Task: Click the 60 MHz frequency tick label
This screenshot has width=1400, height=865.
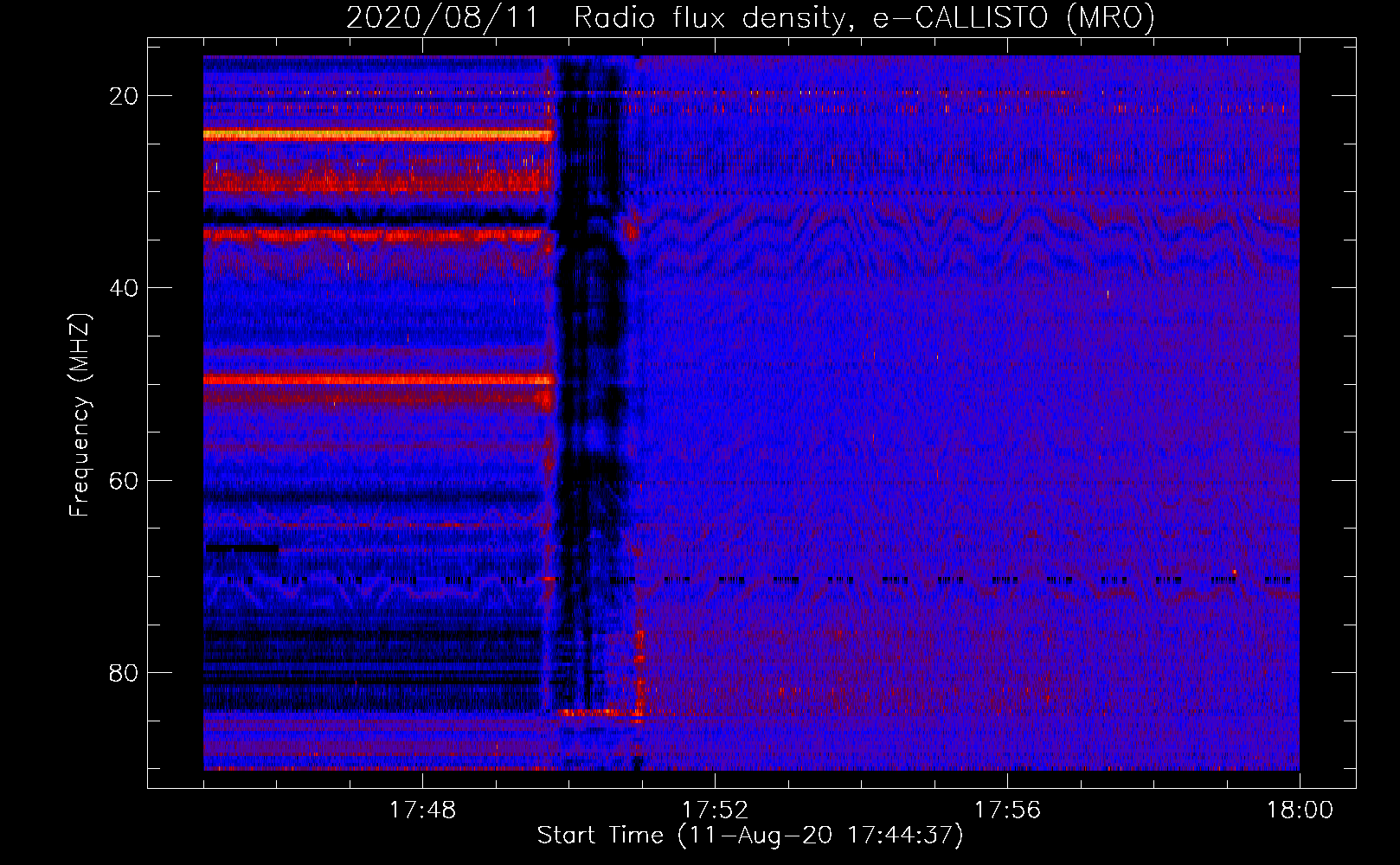Action: 124,480
